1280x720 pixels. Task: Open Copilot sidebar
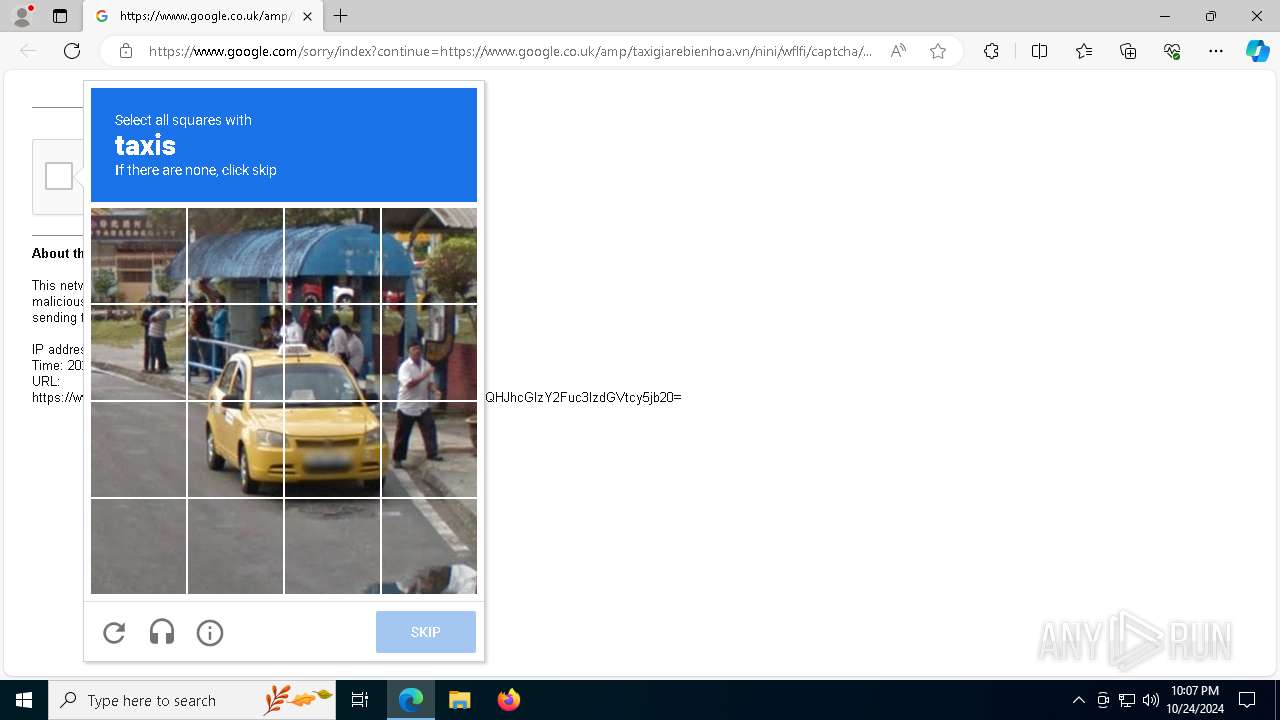click(x=1257, y=51)
